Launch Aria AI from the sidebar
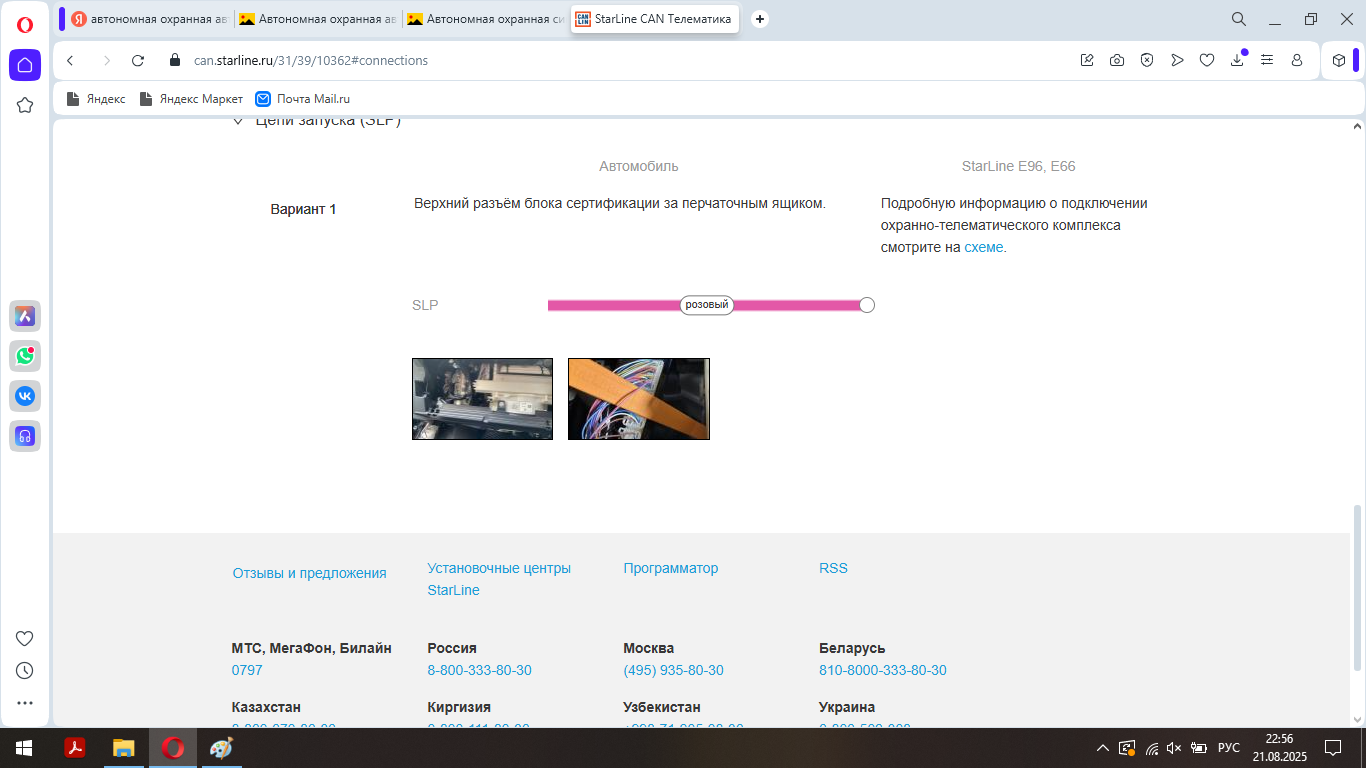This screenshot has width=1366, height=768. coord(25,317)
